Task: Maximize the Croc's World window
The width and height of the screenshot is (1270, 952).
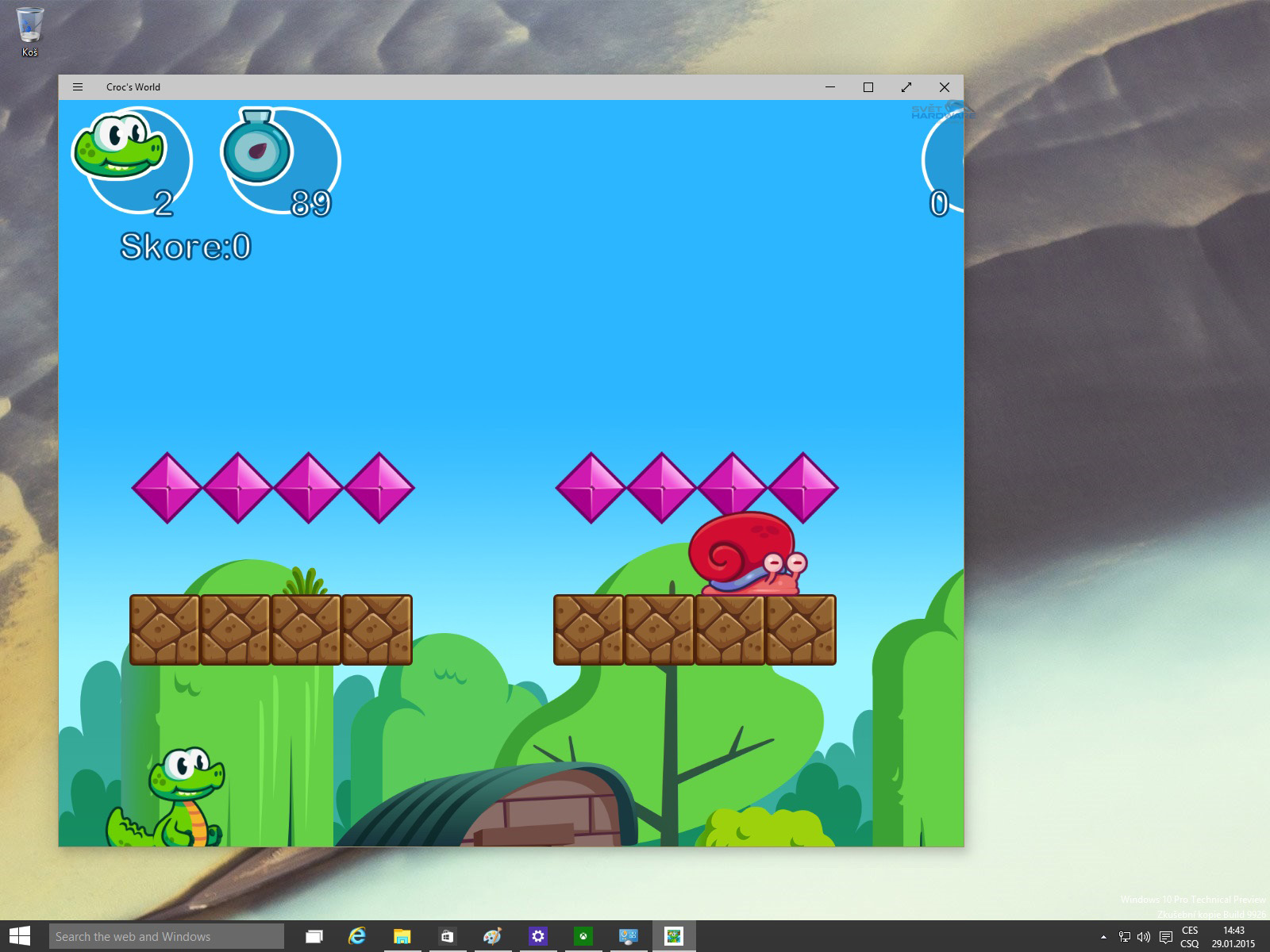Action: tap(868, 87)
